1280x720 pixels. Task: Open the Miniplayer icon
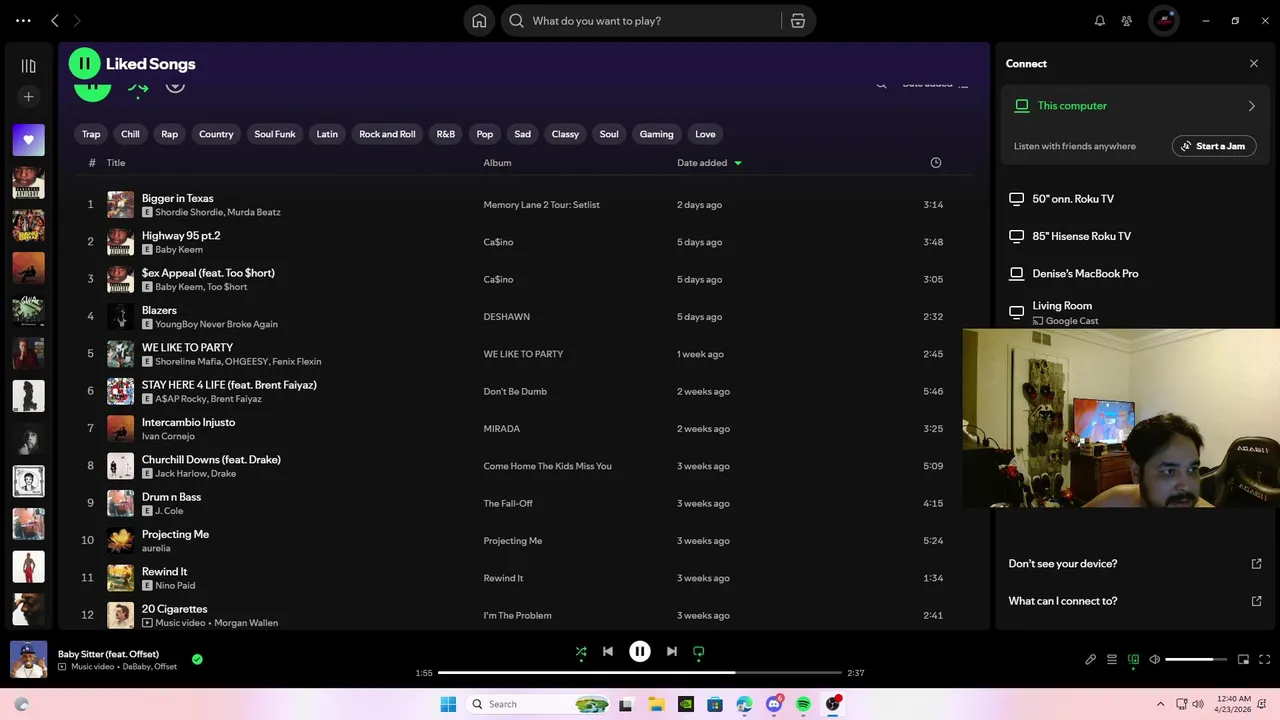coord(1243,660)
